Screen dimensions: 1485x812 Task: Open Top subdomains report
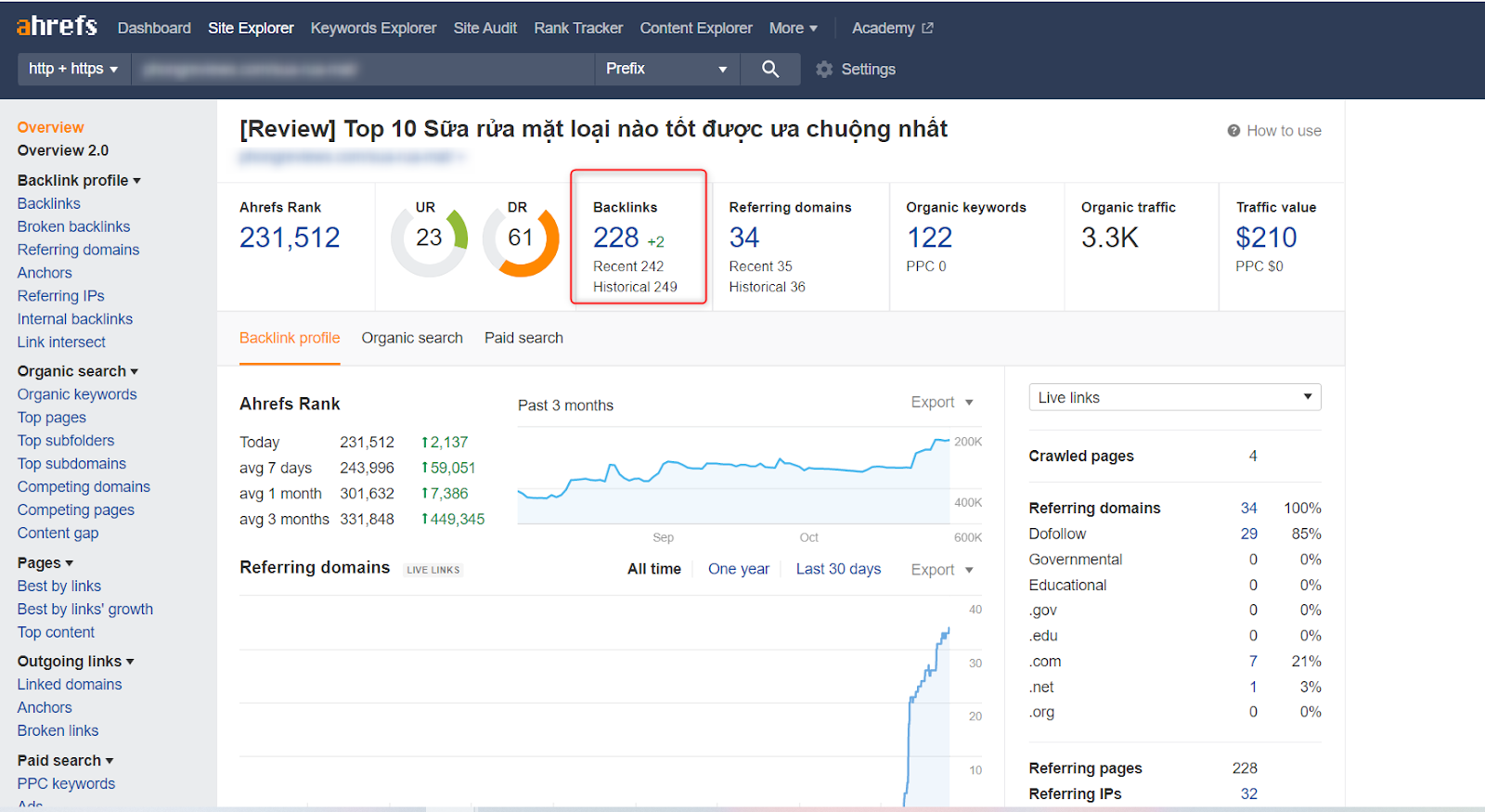point(71,464)
